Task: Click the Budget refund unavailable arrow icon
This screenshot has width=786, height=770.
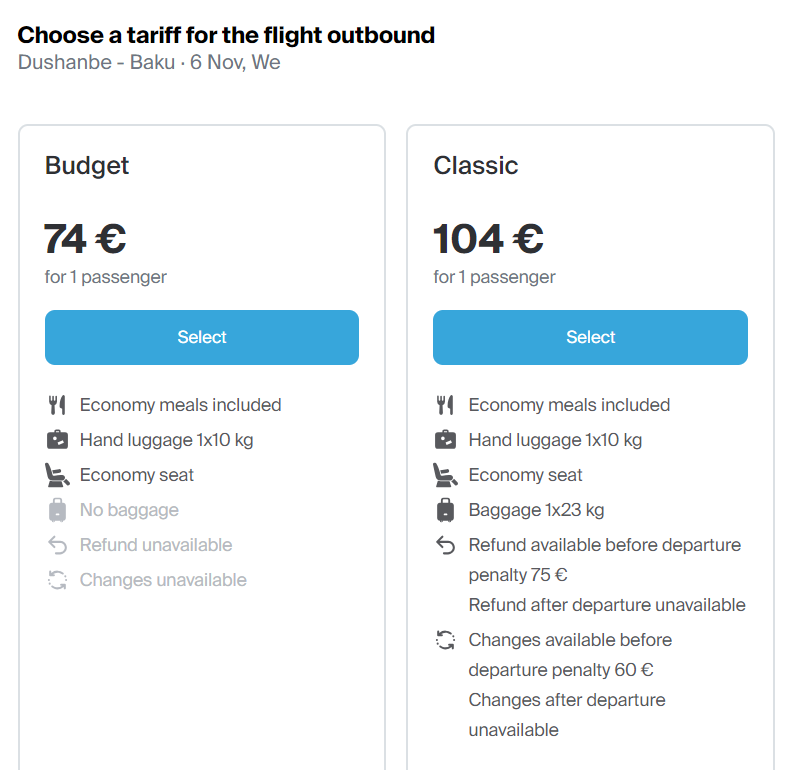Action: (x=57, y=545)
